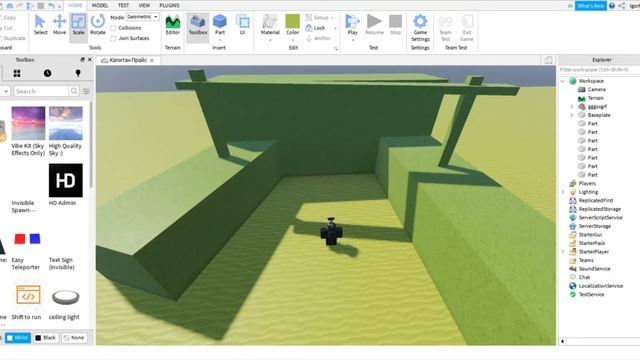Select the ceiling light toolbox item
Viewport: 640px width, 360px height.
point(65,302)
